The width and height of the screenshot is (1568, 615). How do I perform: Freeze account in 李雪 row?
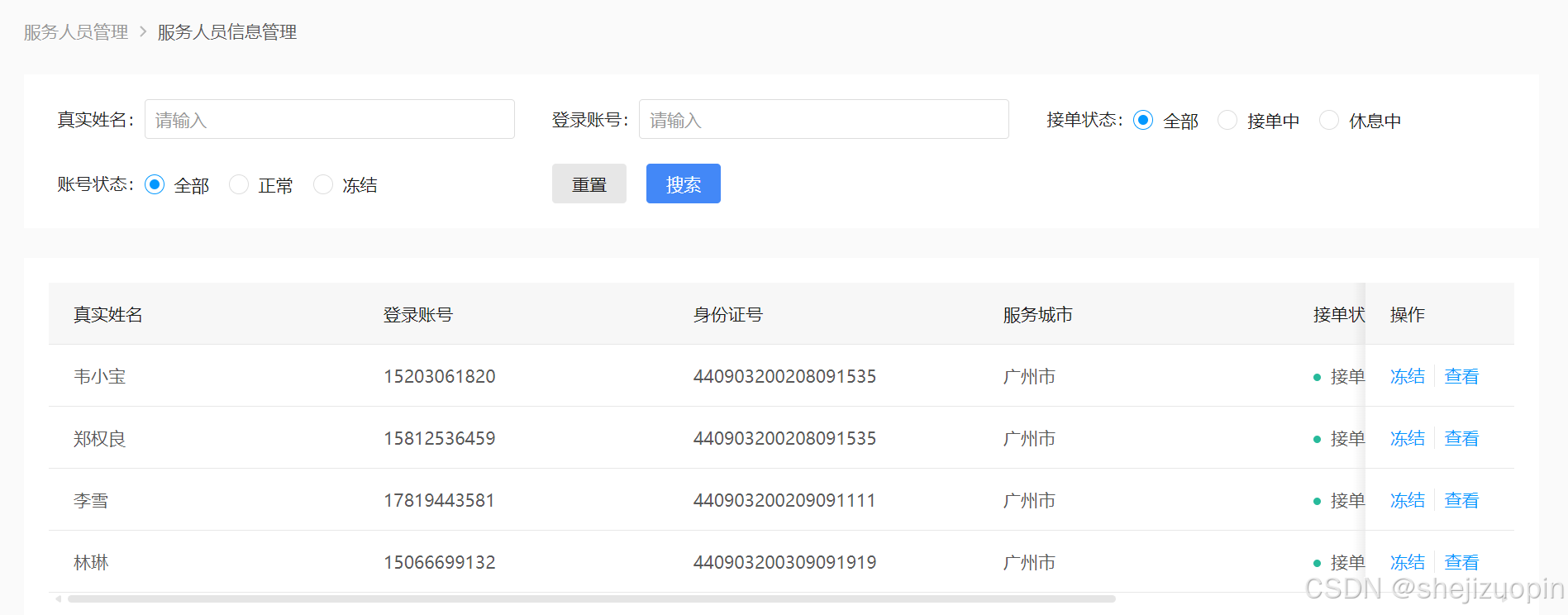click(1408, 500)
